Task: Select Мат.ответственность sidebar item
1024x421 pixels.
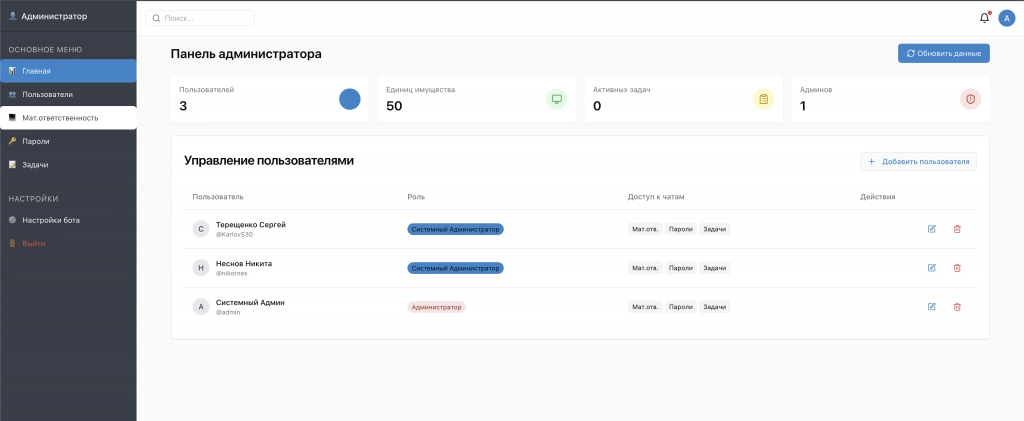Action: click(x=67, y=118)
